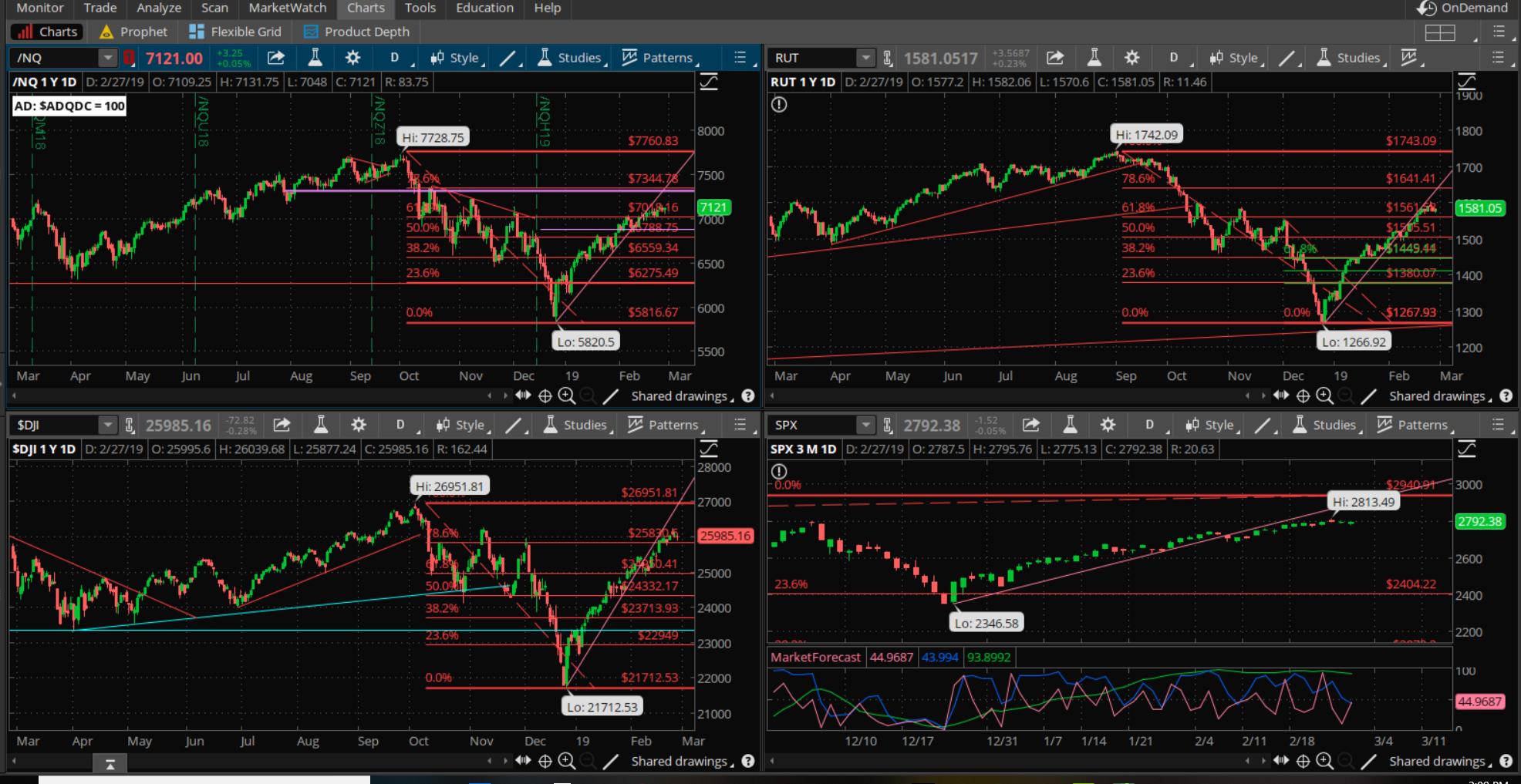Open the flask Edit Studies icon in RUT toolbar

click(x=1094, y=58)
